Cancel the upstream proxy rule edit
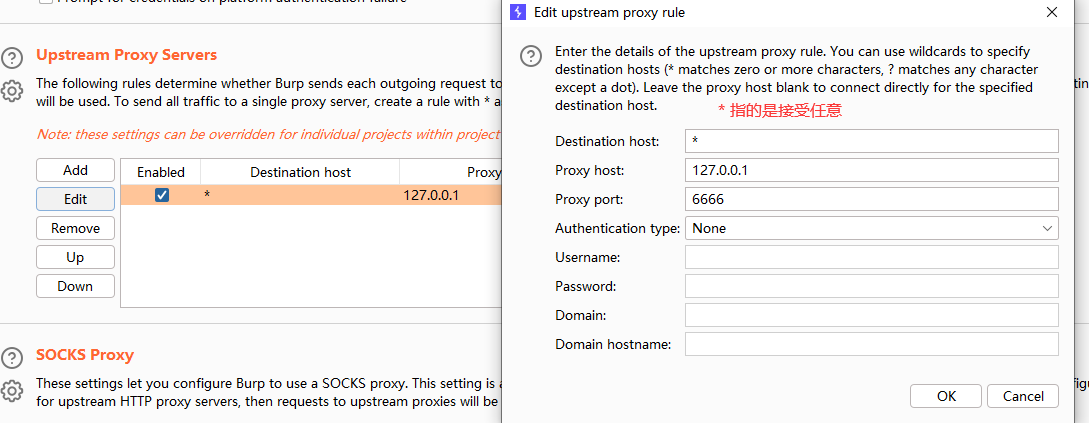 (1022, 396)
